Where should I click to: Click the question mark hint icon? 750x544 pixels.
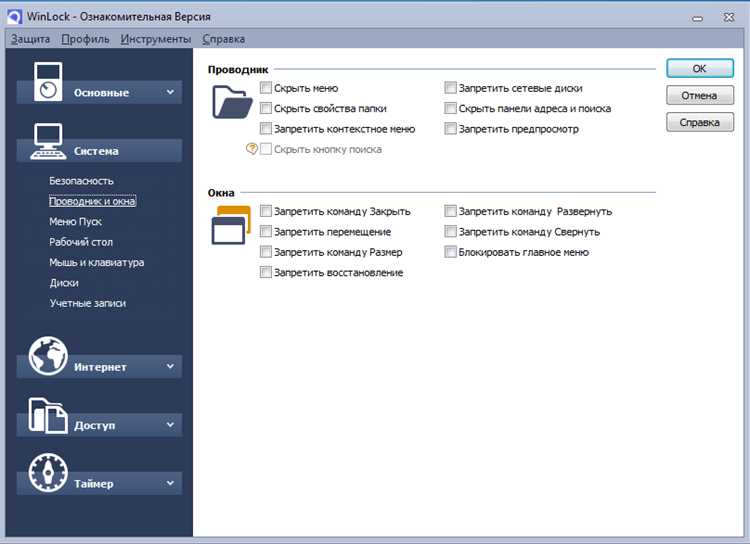click(x=252, y=149)
